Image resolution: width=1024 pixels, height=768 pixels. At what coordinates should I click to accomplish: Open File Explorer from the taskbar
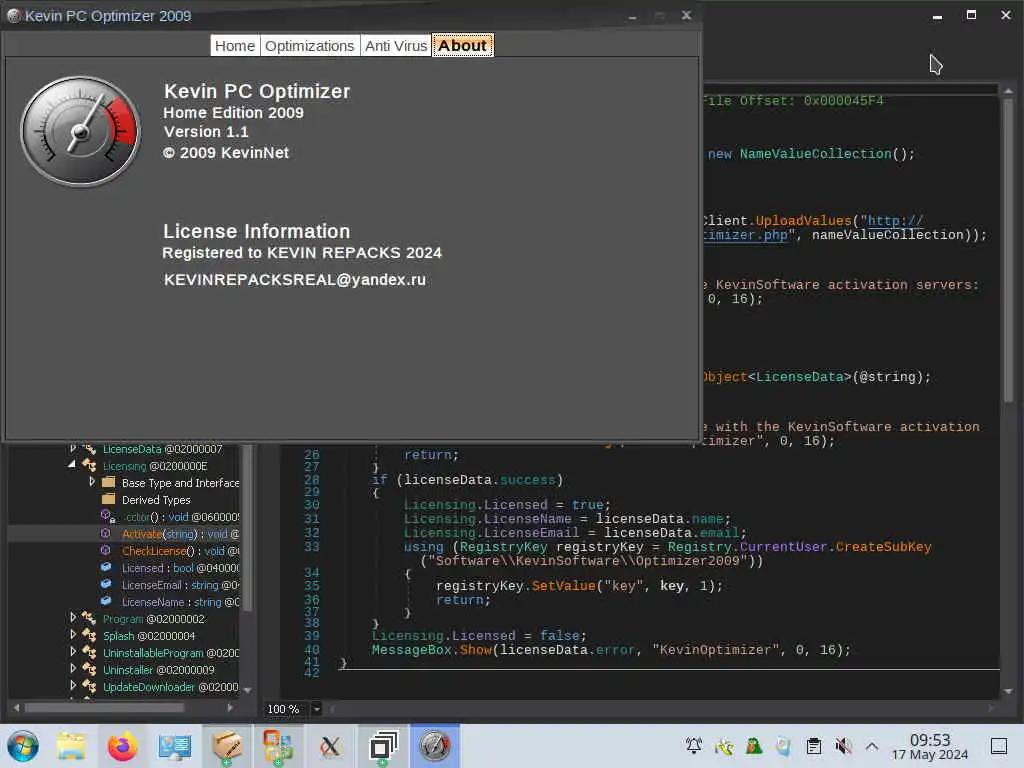[x=71, y=746]
